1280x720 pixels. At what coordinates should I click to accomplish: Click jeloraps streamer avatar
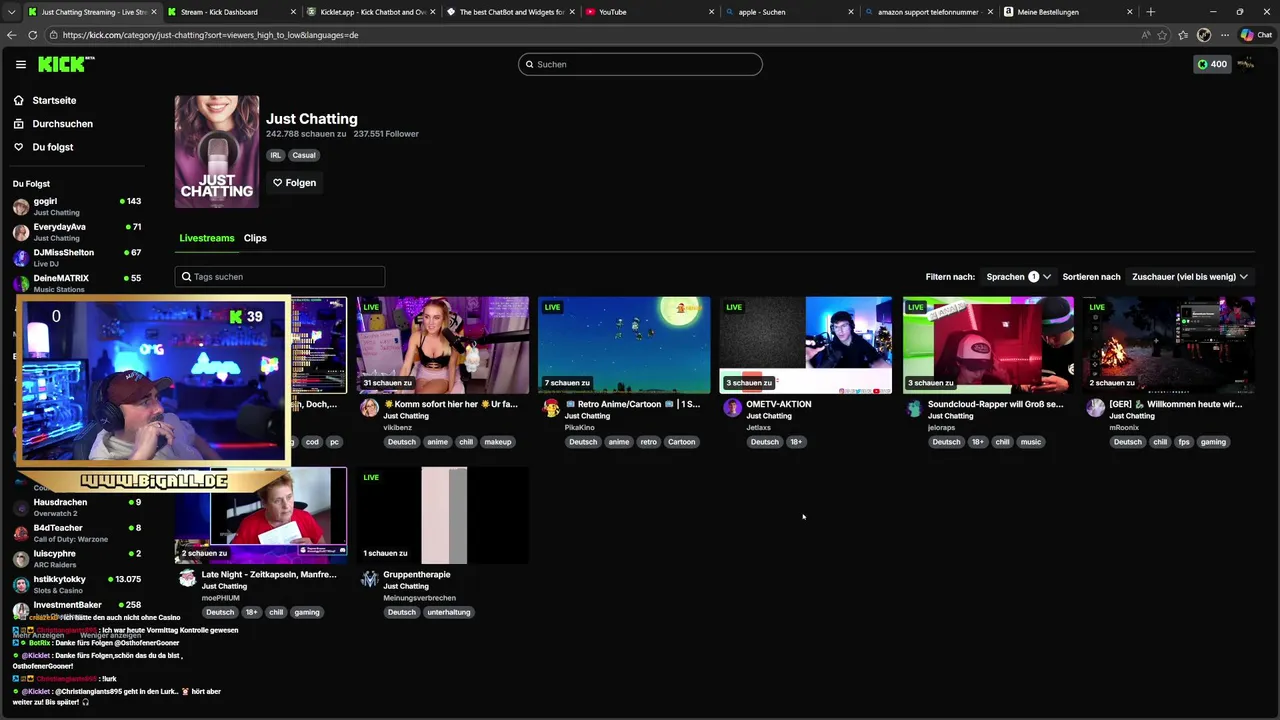point(913,408)
